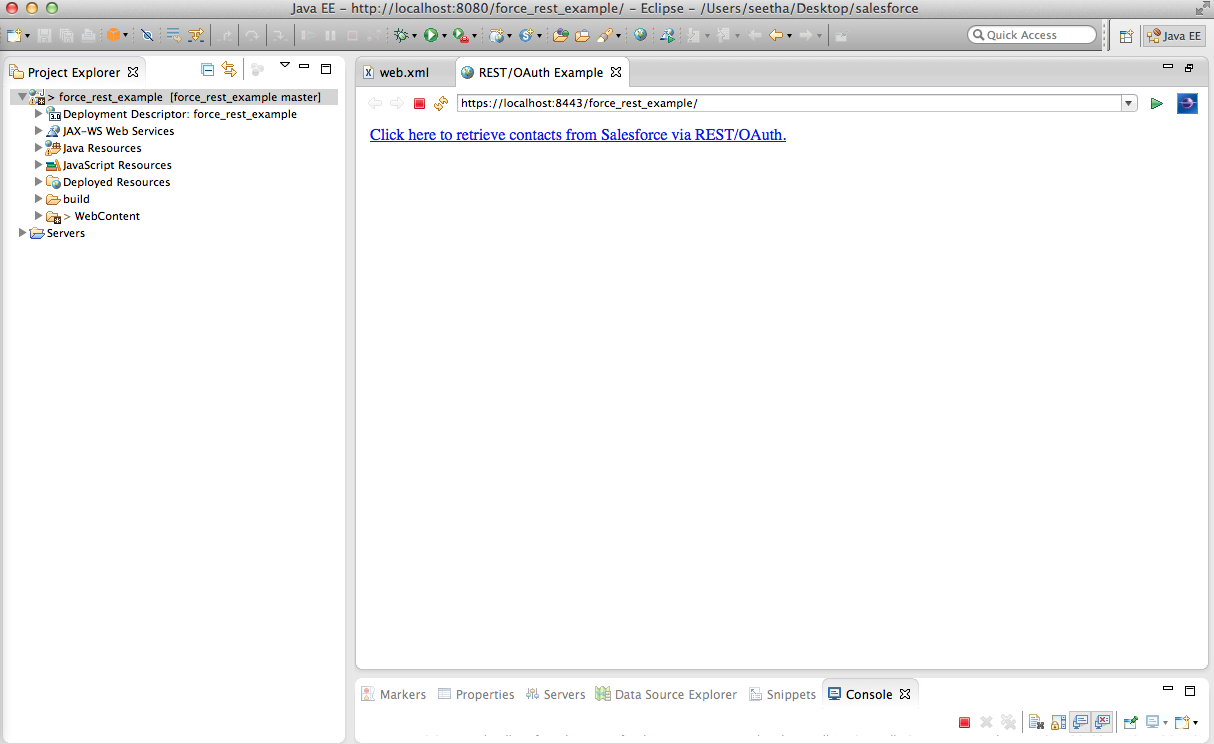The width and height of the screenshot is (1214, 744).
Task: Click the browser URL address field
Action: pos(788,103)
